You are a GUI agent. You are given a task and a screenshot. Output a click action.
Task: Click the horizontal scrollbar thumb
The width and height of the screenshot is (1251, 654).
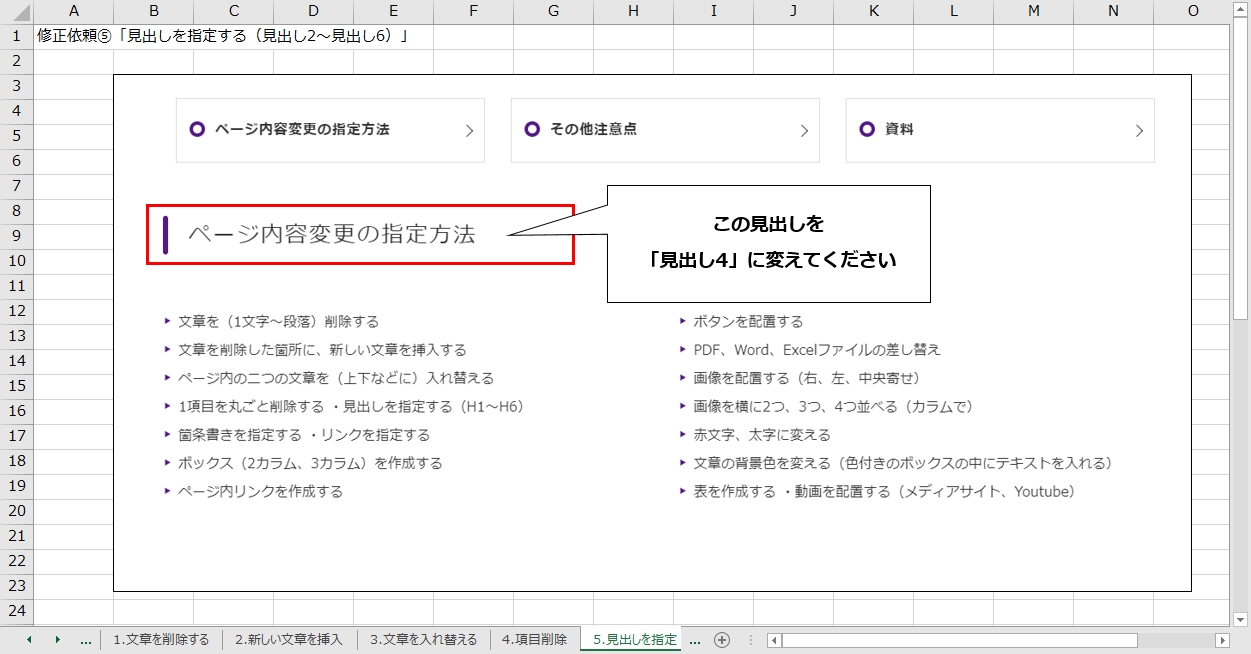[x=960, y=640]
